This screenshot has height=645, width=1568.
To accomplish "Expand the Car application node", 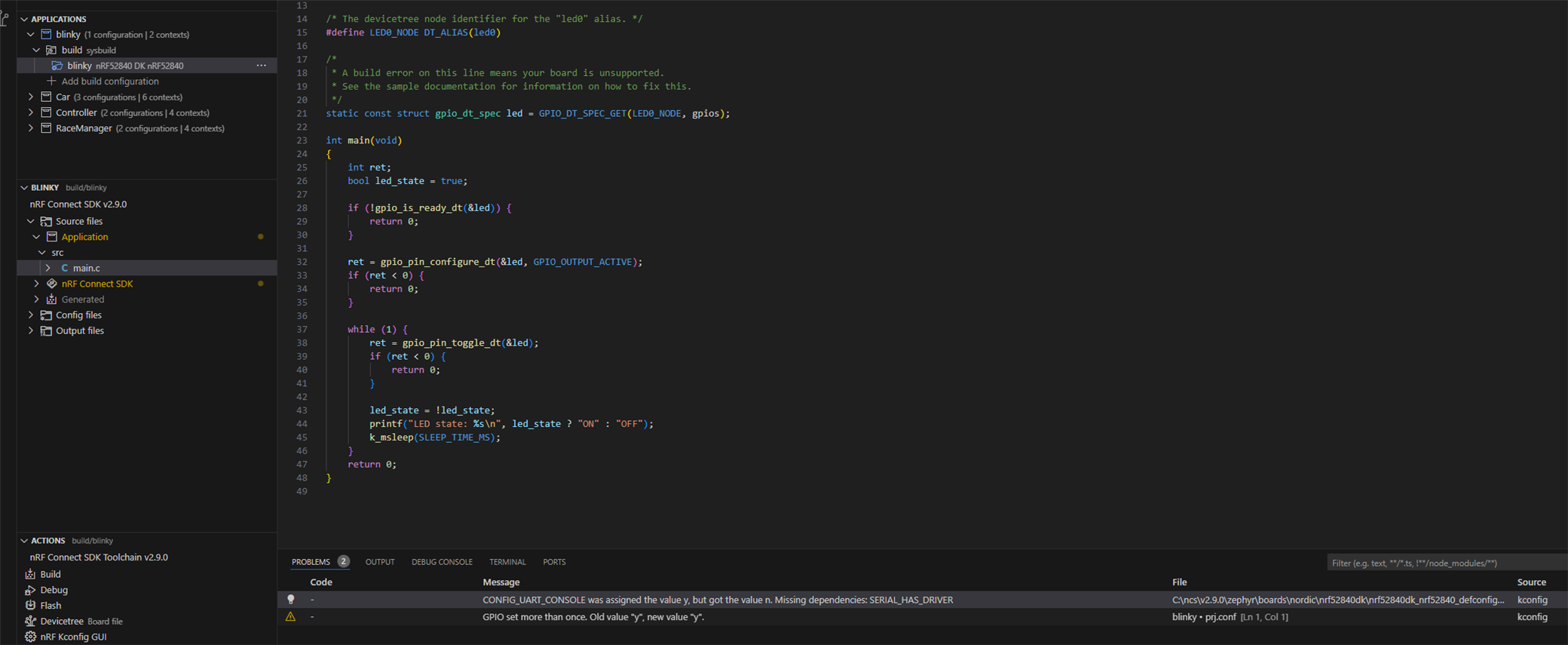I will (x=31, y=97).
